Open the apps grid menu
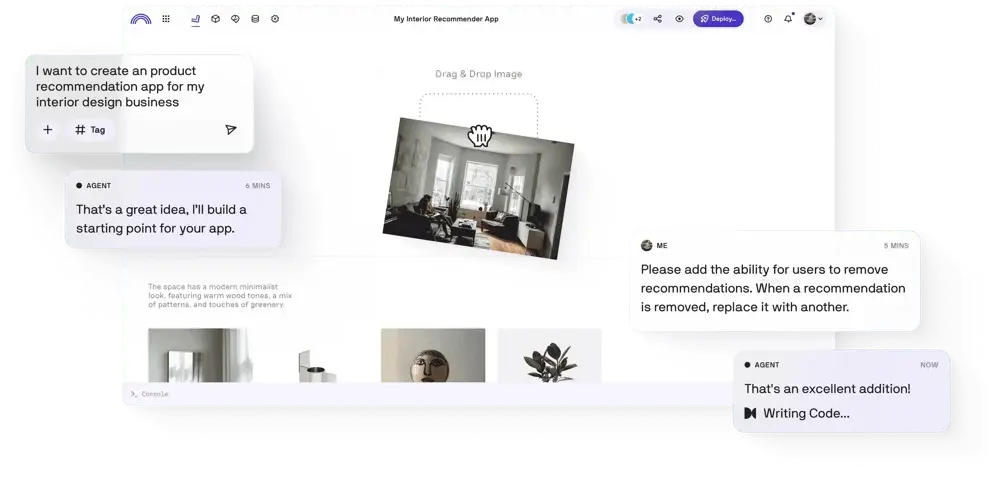This screenshot has width=990, height=479. [x=166, y=19]
